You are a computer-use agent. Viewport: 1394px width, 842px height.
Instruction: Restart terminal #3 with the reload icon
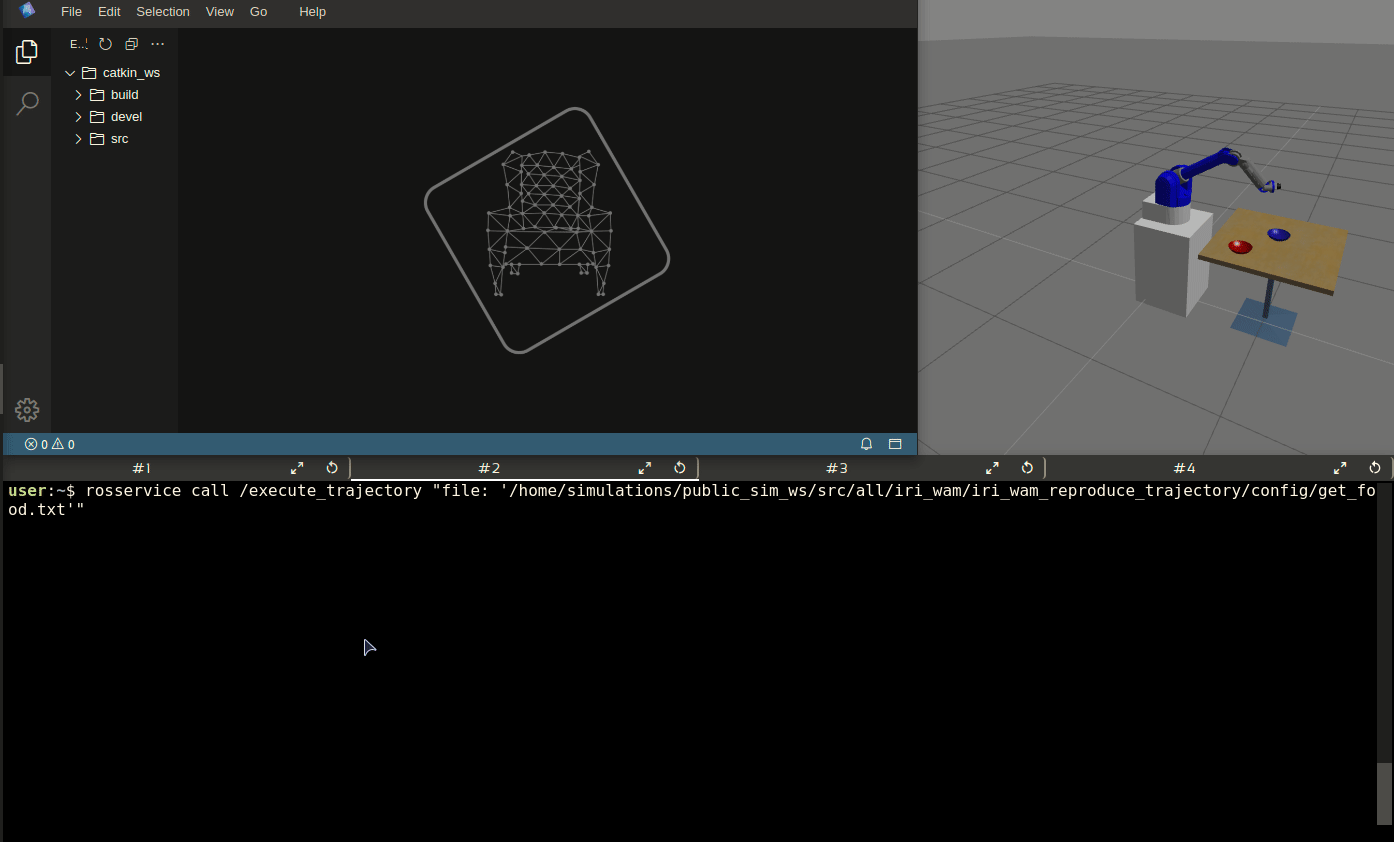1027,468
